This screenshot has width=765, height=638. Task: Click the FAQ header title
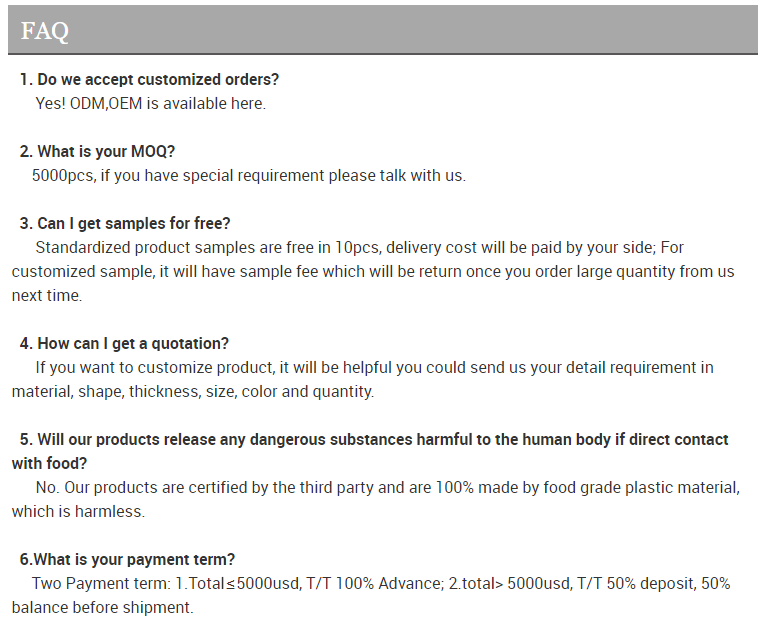click(44, 31)
